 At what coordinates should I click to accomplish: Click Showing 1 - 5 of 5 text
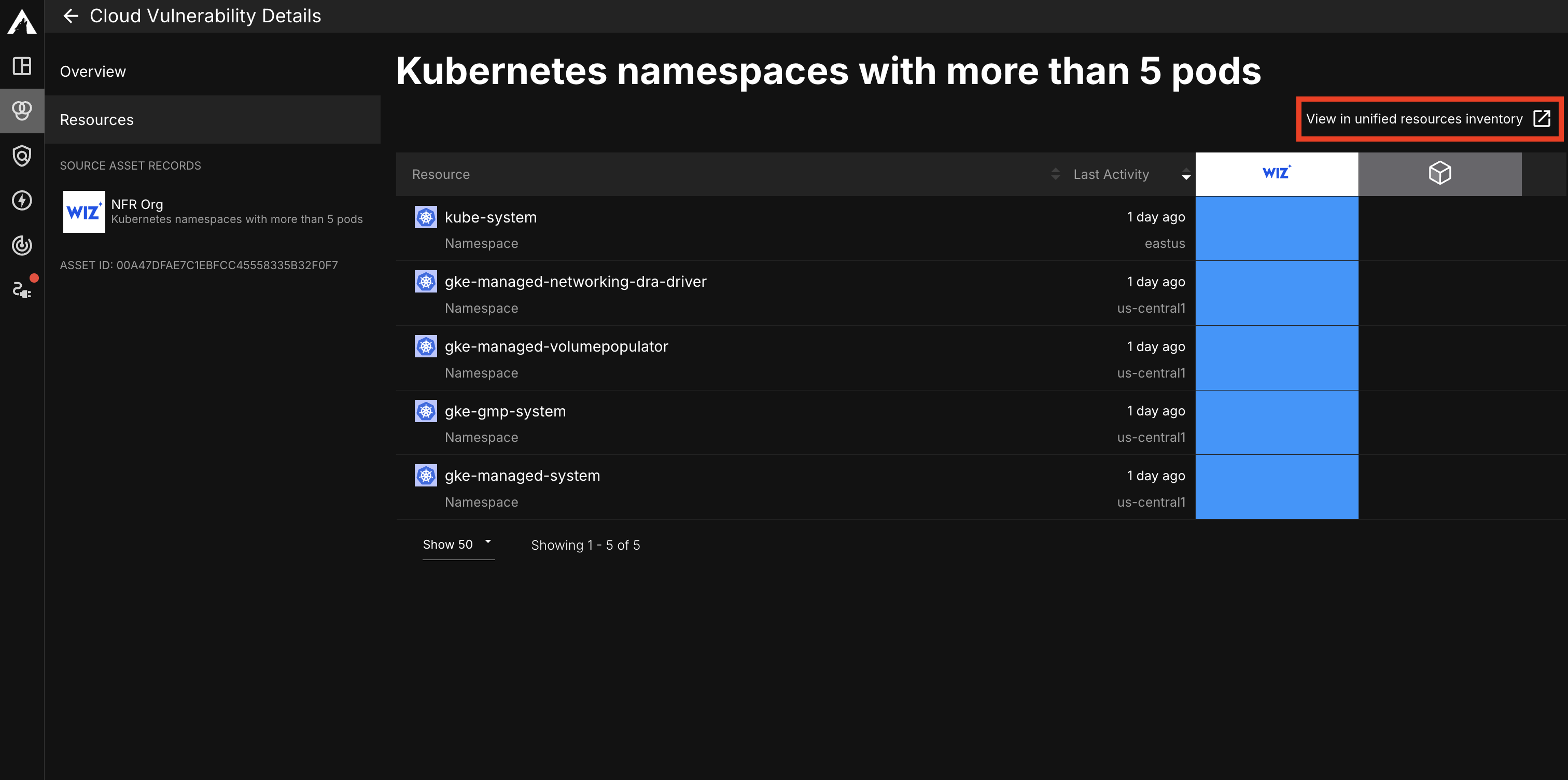tap(585, 545)
